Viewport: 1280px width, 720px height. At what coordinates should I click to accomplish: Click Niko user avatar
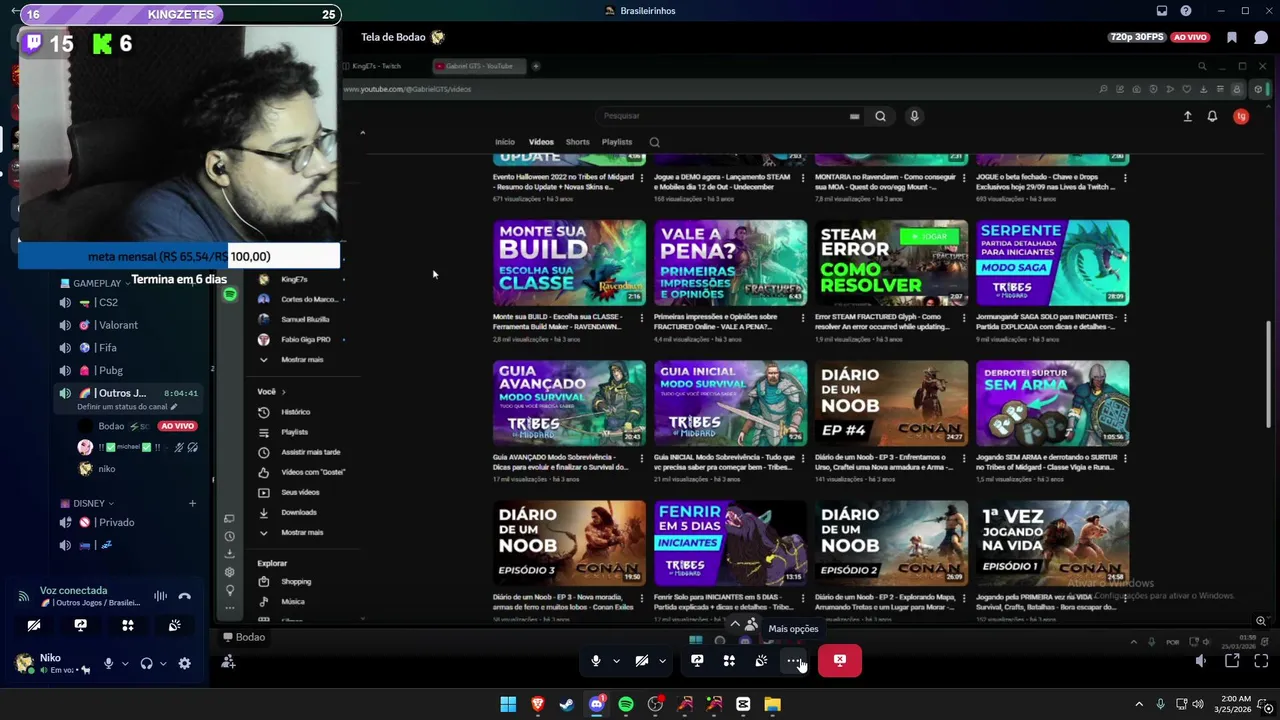point(24,662)
